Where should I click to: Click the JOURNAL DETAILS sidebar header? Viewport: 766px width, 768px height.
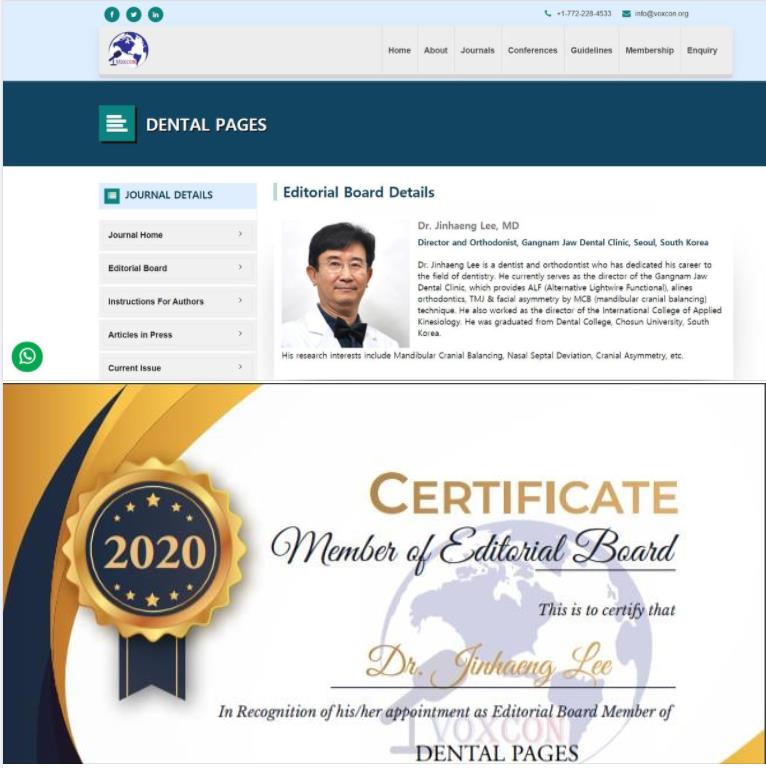[x=177, y=195]
